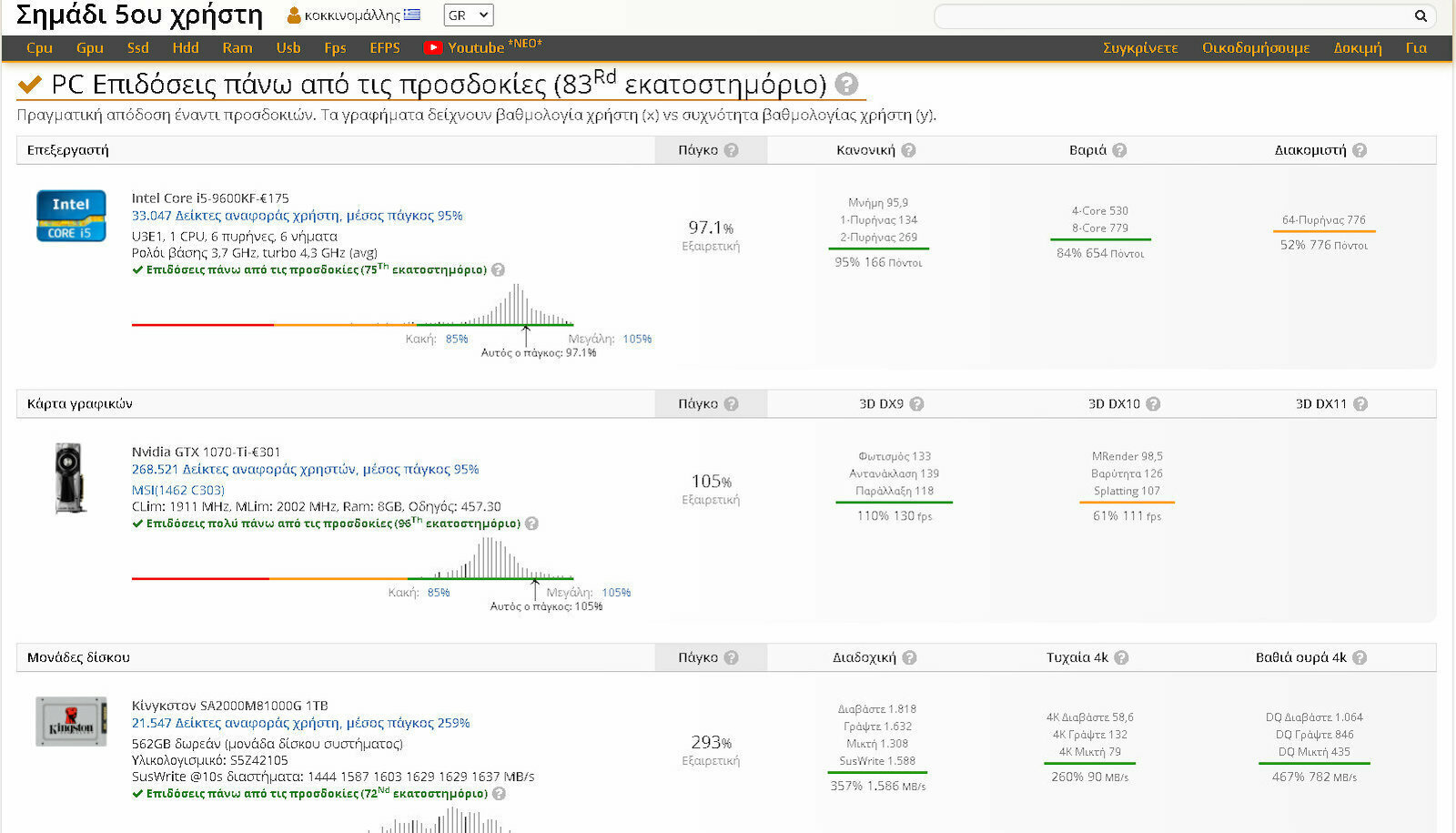1456x833 pixels.
Task: Click help icon next to 3D DX9 header
Action: pyautogui.click(x=916, y=403)
